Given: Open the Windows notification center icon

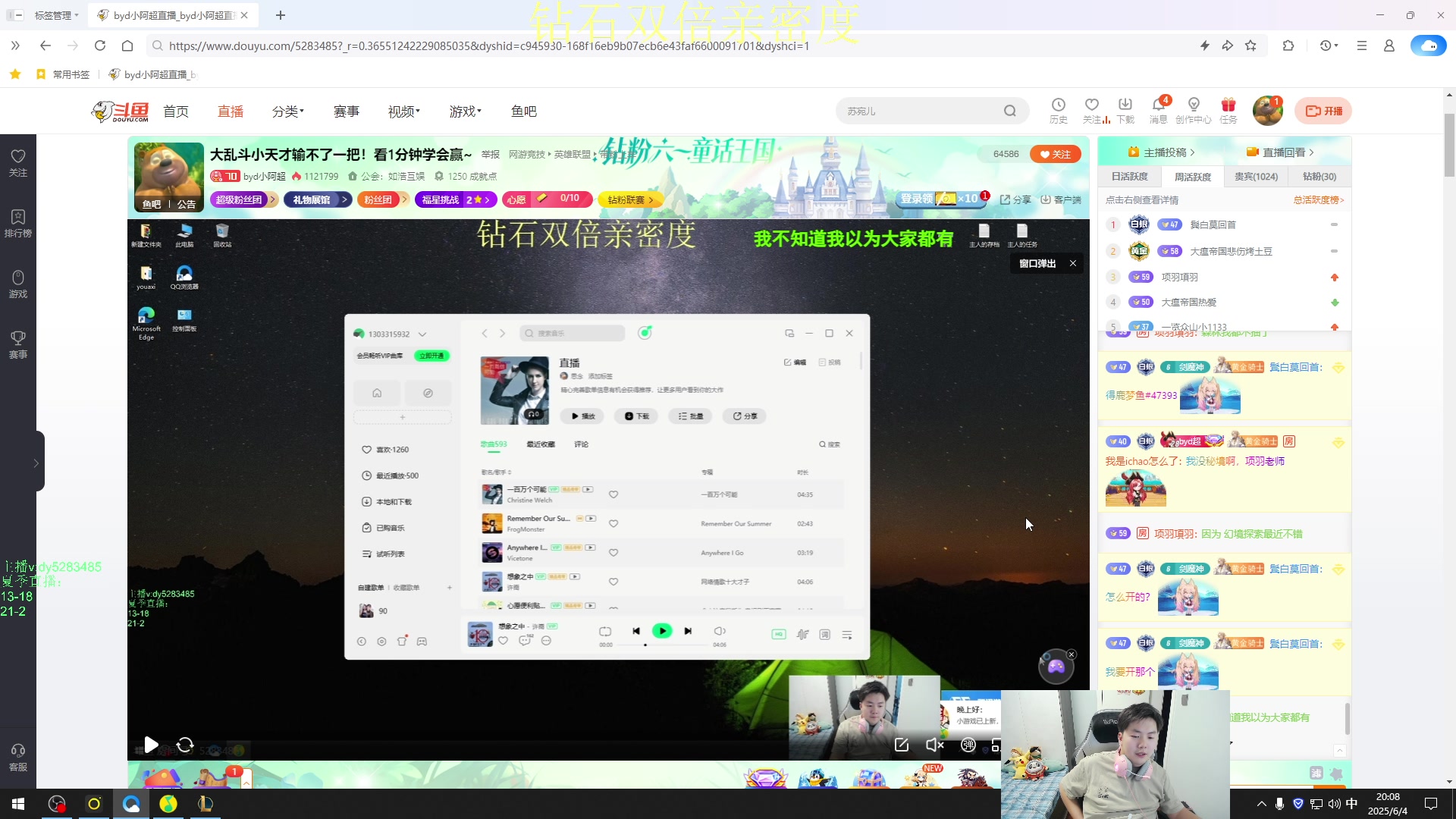Looking at the screenshot, I should 1430,804.
